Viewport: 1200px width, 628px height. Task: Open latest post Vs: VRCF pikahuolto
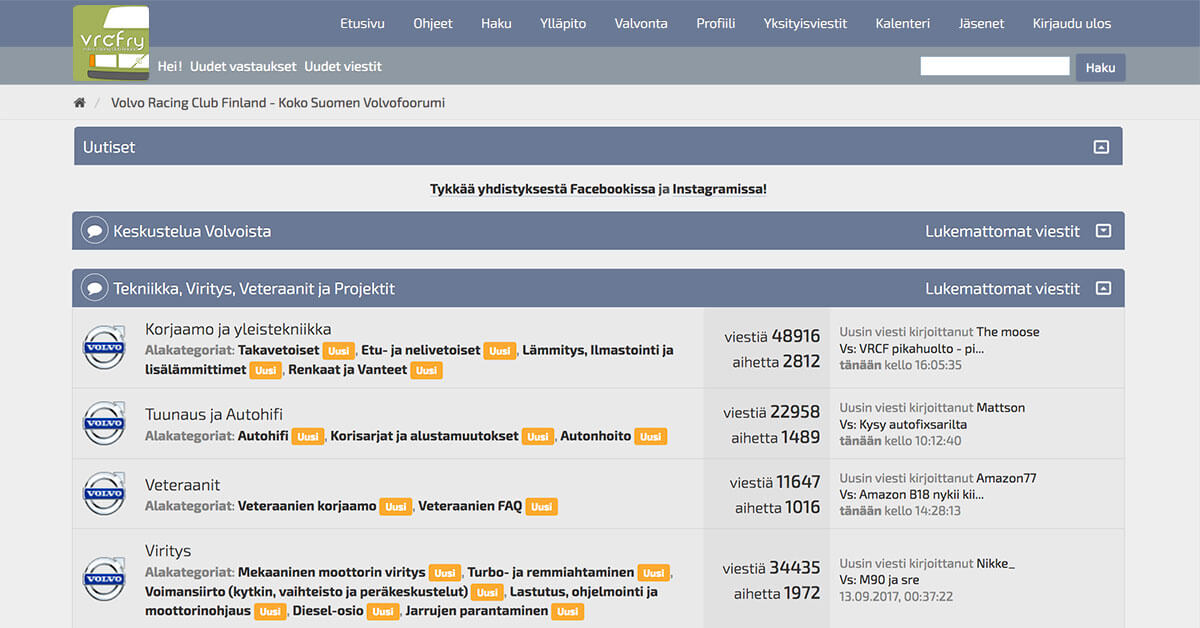click(x=911, y=349)
